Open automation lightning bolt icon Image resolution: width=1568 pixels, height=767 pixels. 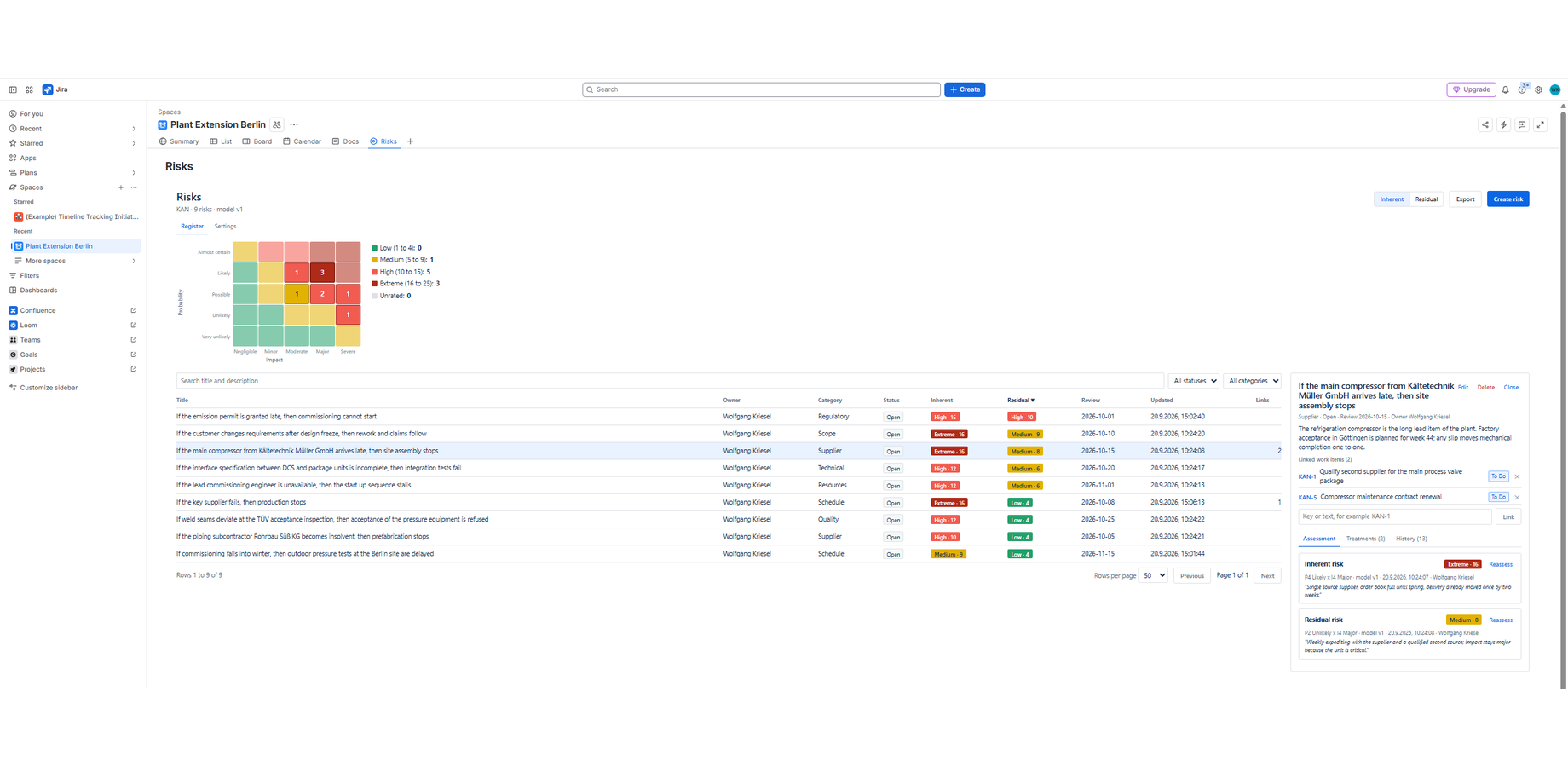[x=1504, y=124]
